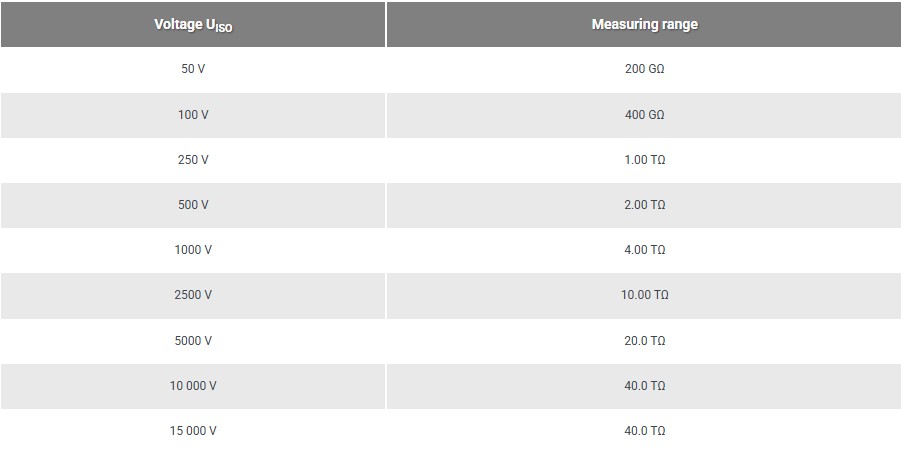The height and width of the screenshot is (455, 901).
Task: Select the 200 GΩ measuring range cell
Action: 644,70
